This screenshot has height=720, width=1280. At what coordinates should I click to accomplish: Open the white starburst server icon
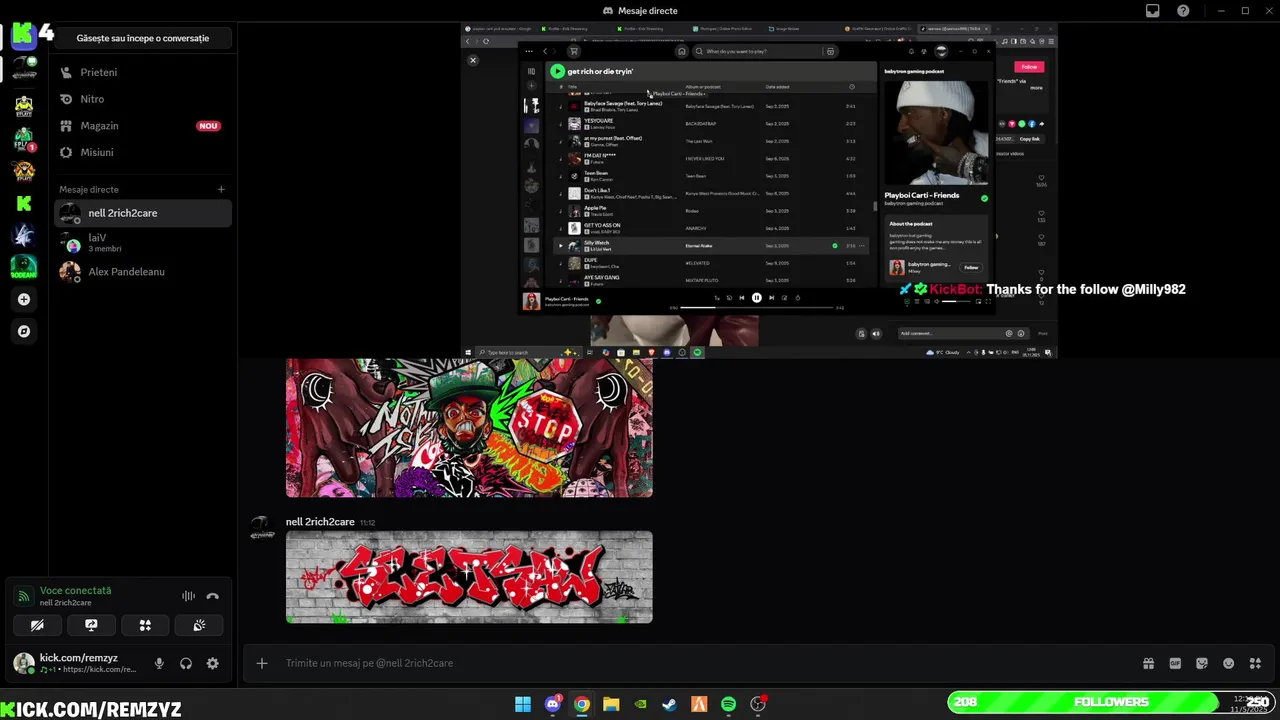click(x=24, y=235)
